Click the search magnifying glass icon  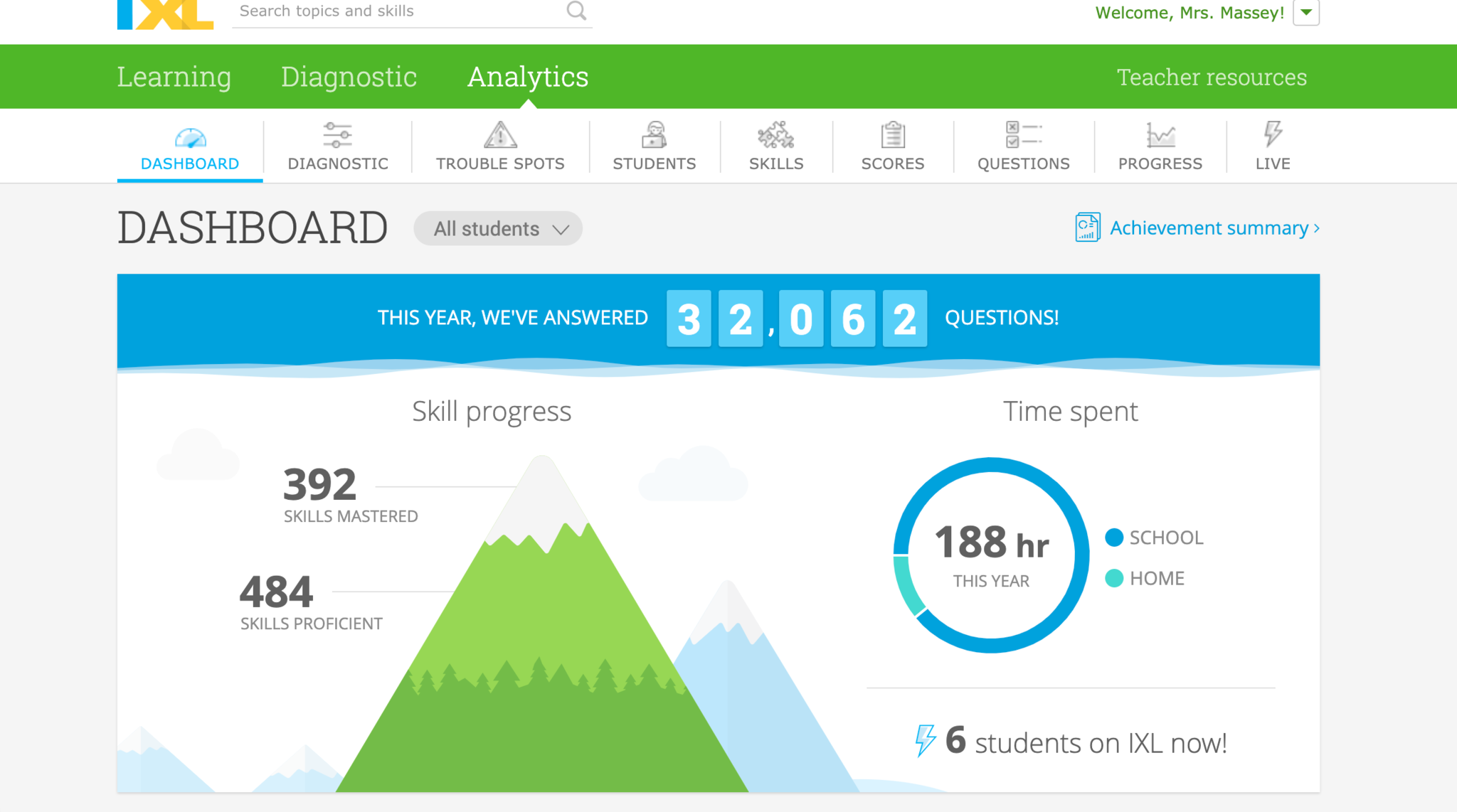click(576, 11)
